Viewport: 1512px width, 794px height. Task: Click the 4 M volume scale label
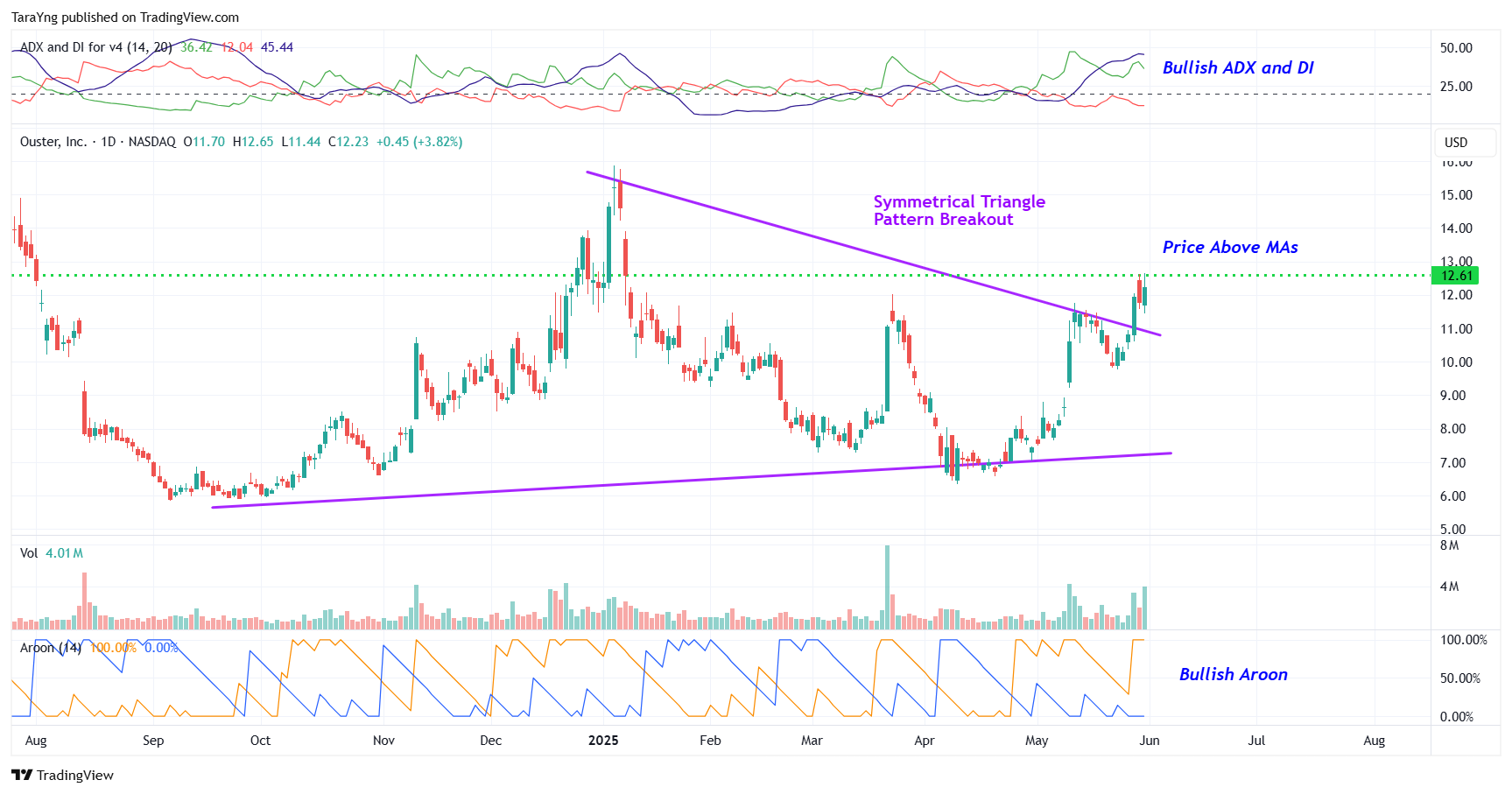point(1450,587)
